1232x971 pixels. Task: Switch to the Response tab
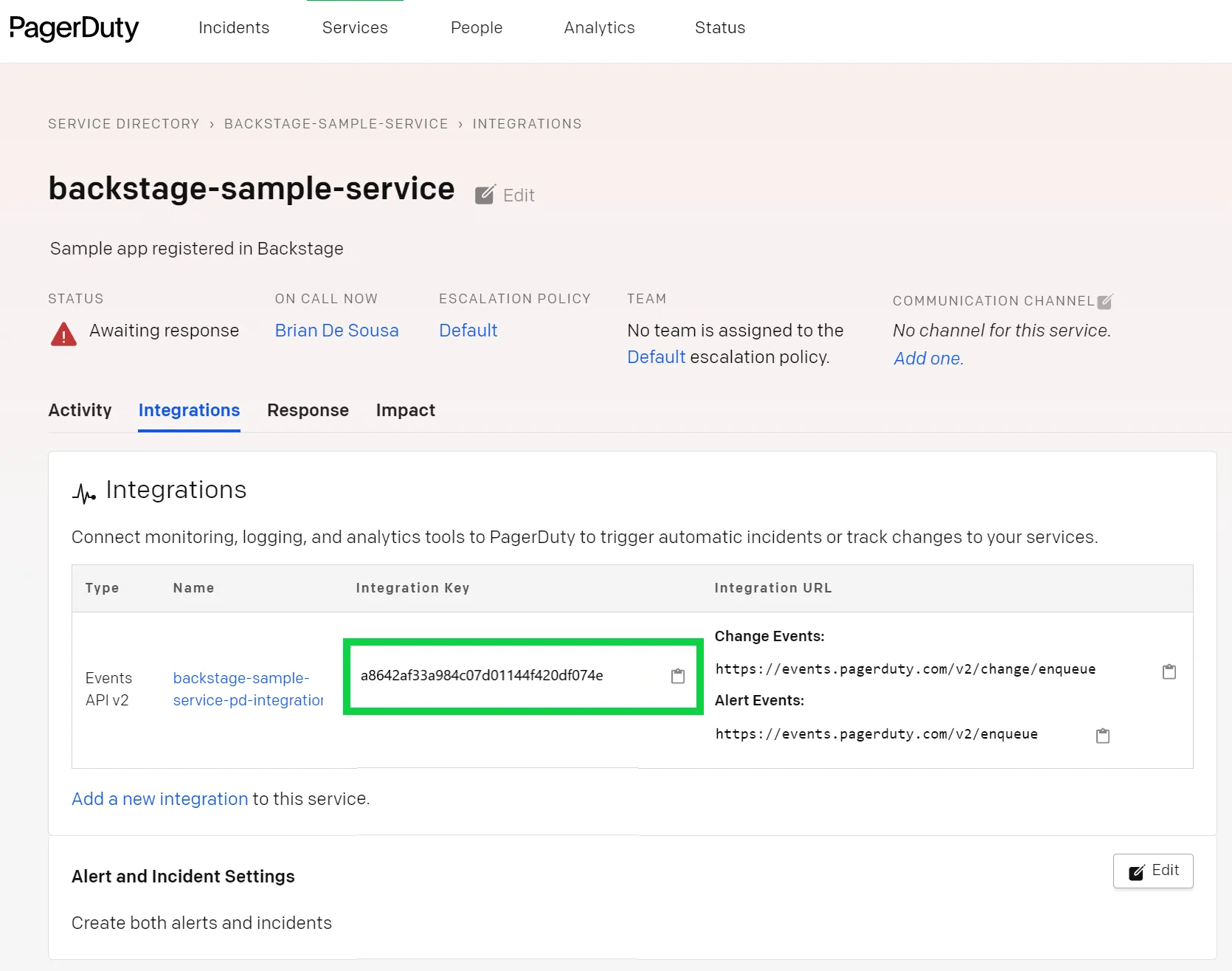click(308, 410)
